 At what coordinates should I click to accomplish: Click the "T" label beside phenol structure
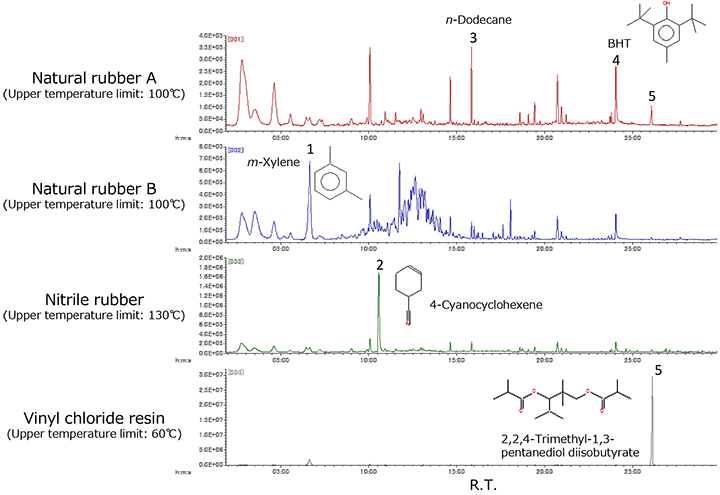pyautogui.click(x=627, y=44)
